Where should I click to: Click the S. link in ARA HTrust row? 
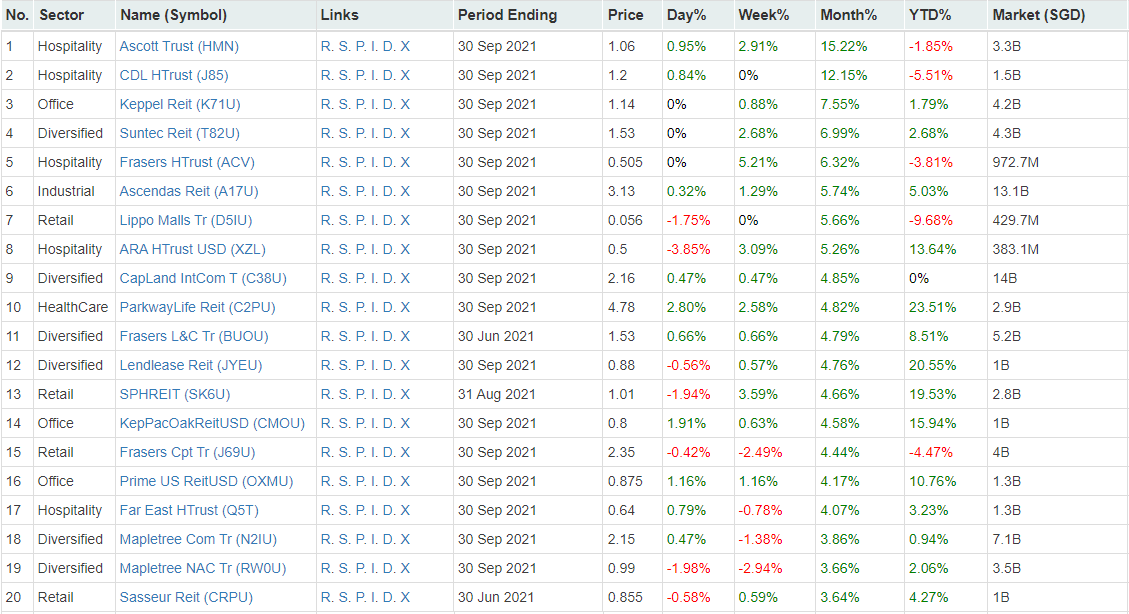click(344, 249)
